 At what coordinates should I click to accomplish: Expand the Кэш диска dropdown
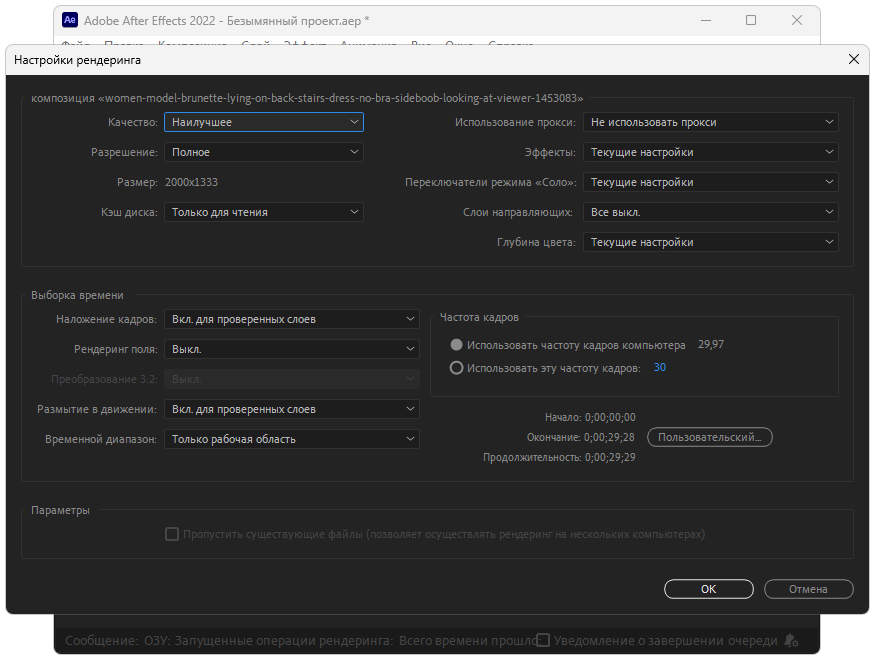point(264,212)
